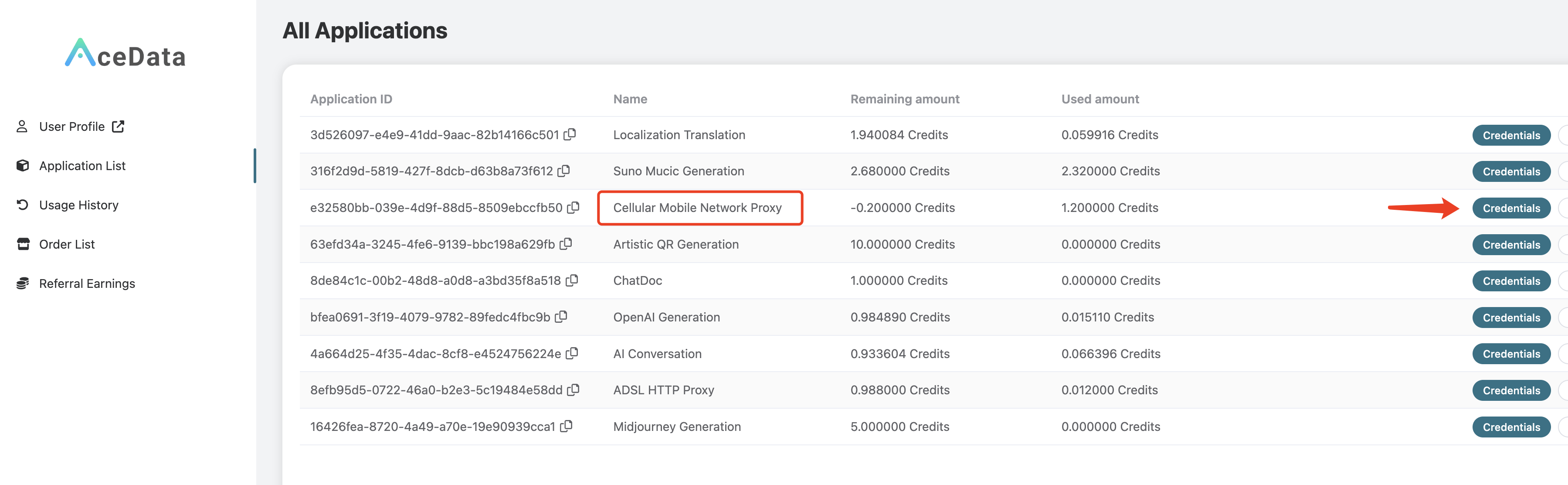Copy the Cellular Mobile Network Proxy ID
Screen dimensions: 1568x485
pos(573,207)
